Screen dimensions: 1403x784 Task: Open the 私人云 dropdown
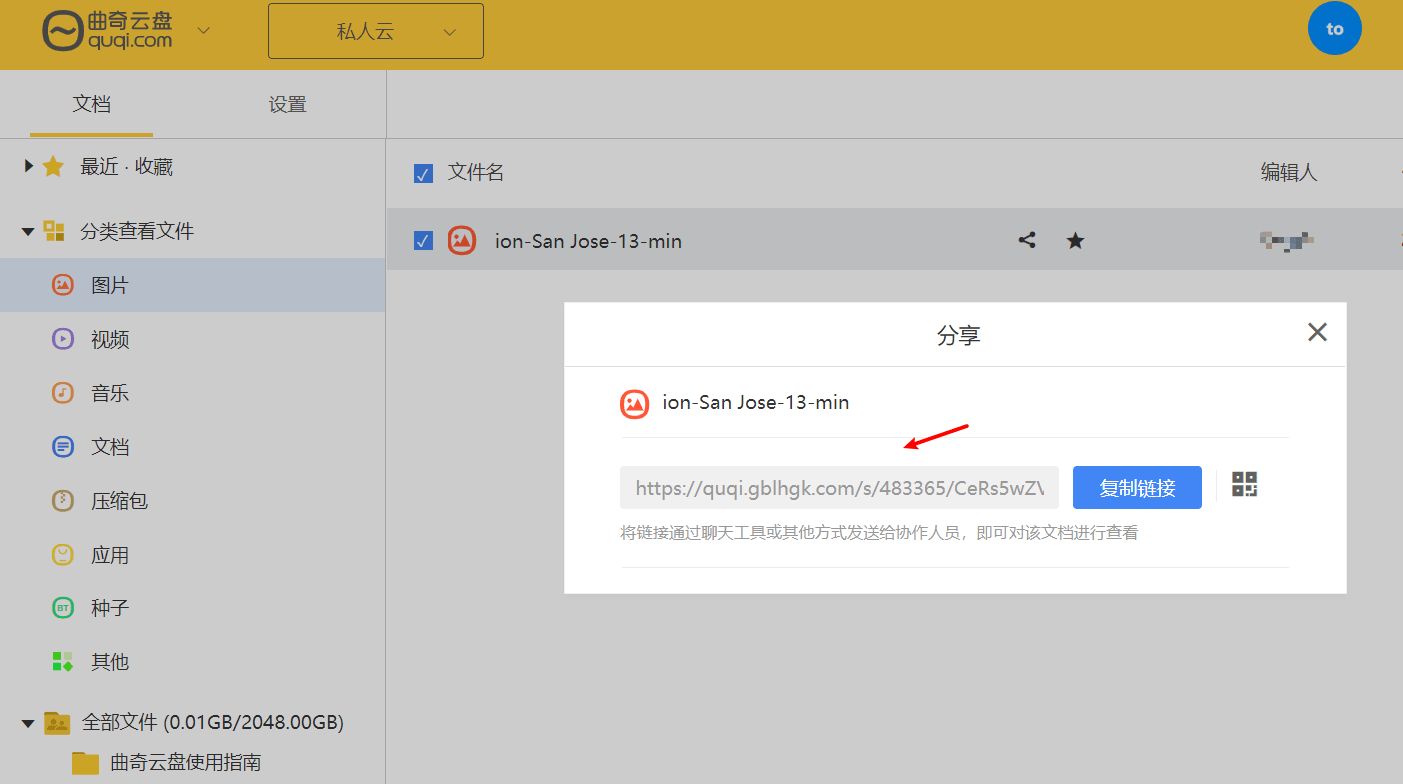(376, 31)
